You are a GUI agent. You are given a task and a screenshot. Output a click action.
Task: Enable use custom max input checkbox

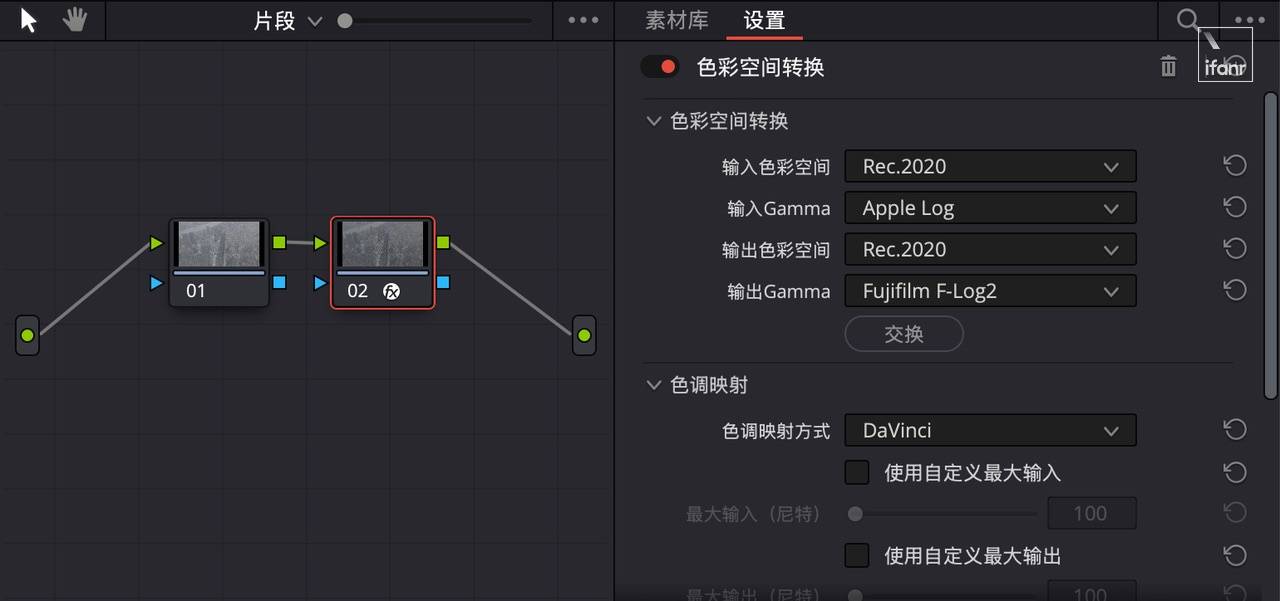857,472
